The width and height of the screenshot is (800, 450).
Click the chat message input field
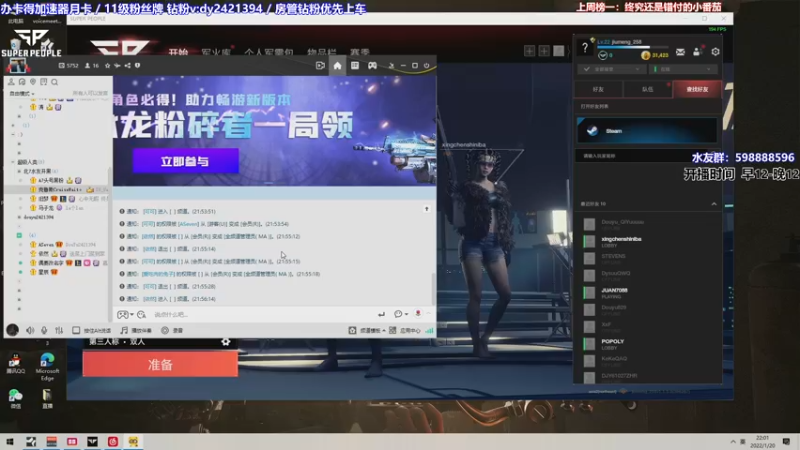[263, 314]
